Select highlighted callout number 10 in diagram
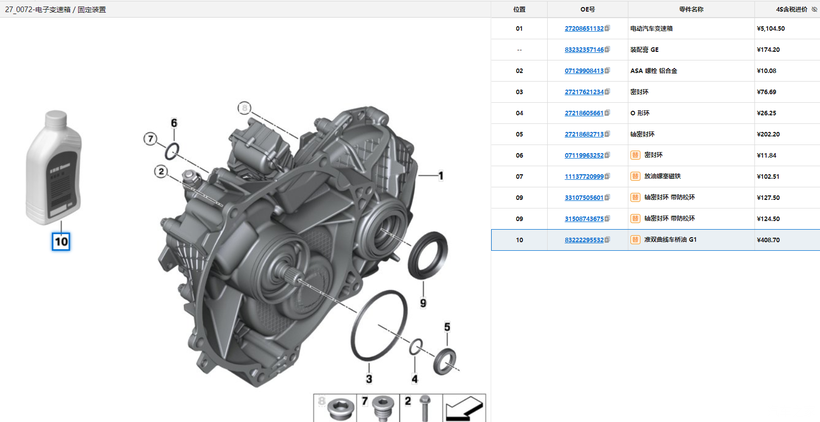The width and height of the screenshot is (820, 422). [x=61, y=241]
